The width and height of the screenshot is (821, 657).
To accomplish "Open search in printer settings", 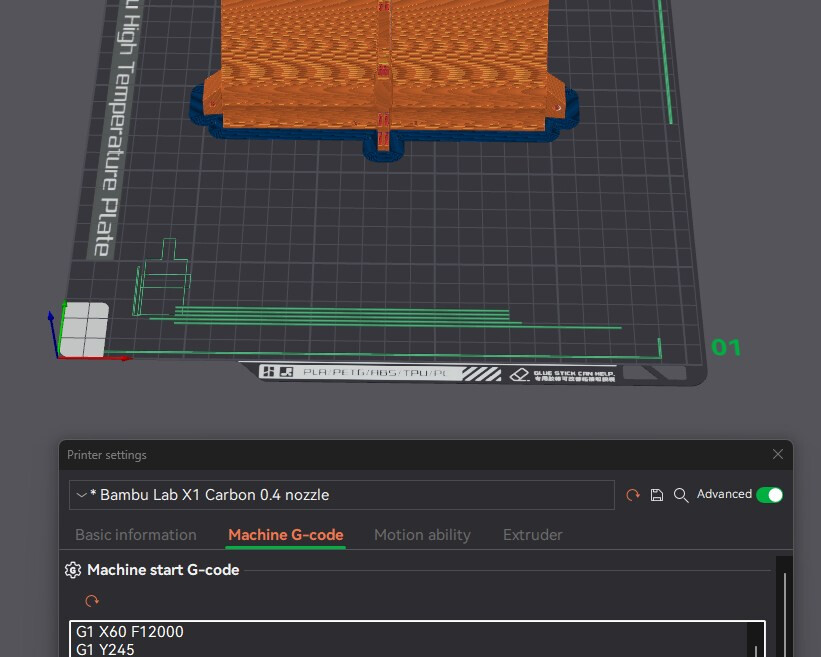I will pos(681,495).
